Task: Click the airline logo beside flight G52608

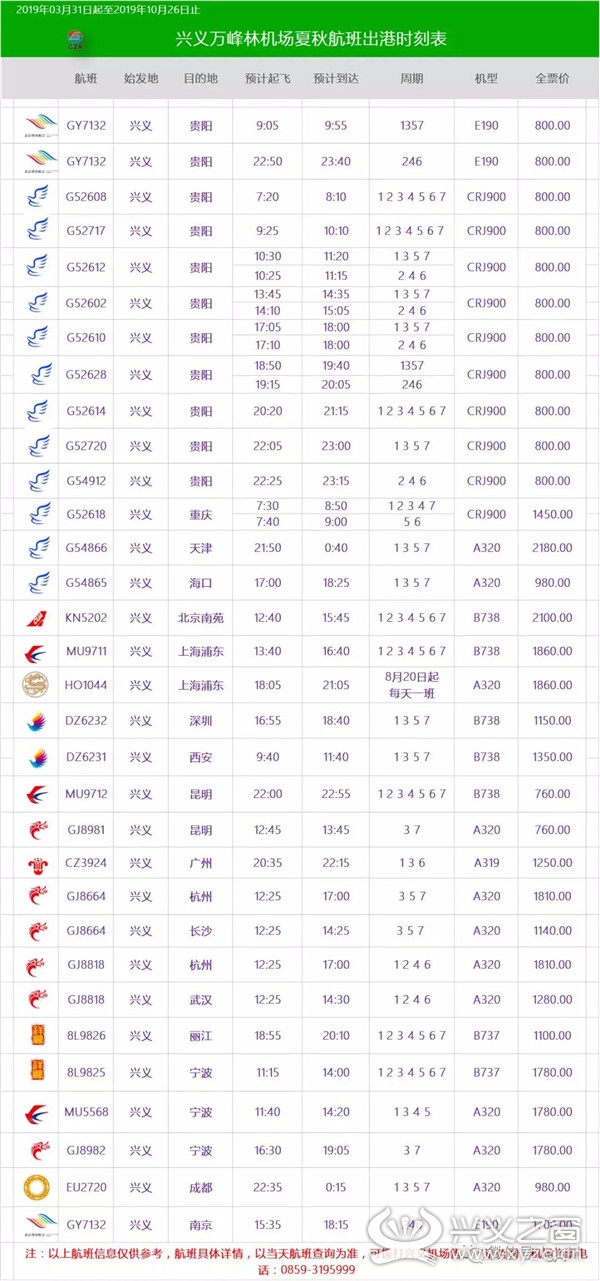Action: (x=37, y=197)
